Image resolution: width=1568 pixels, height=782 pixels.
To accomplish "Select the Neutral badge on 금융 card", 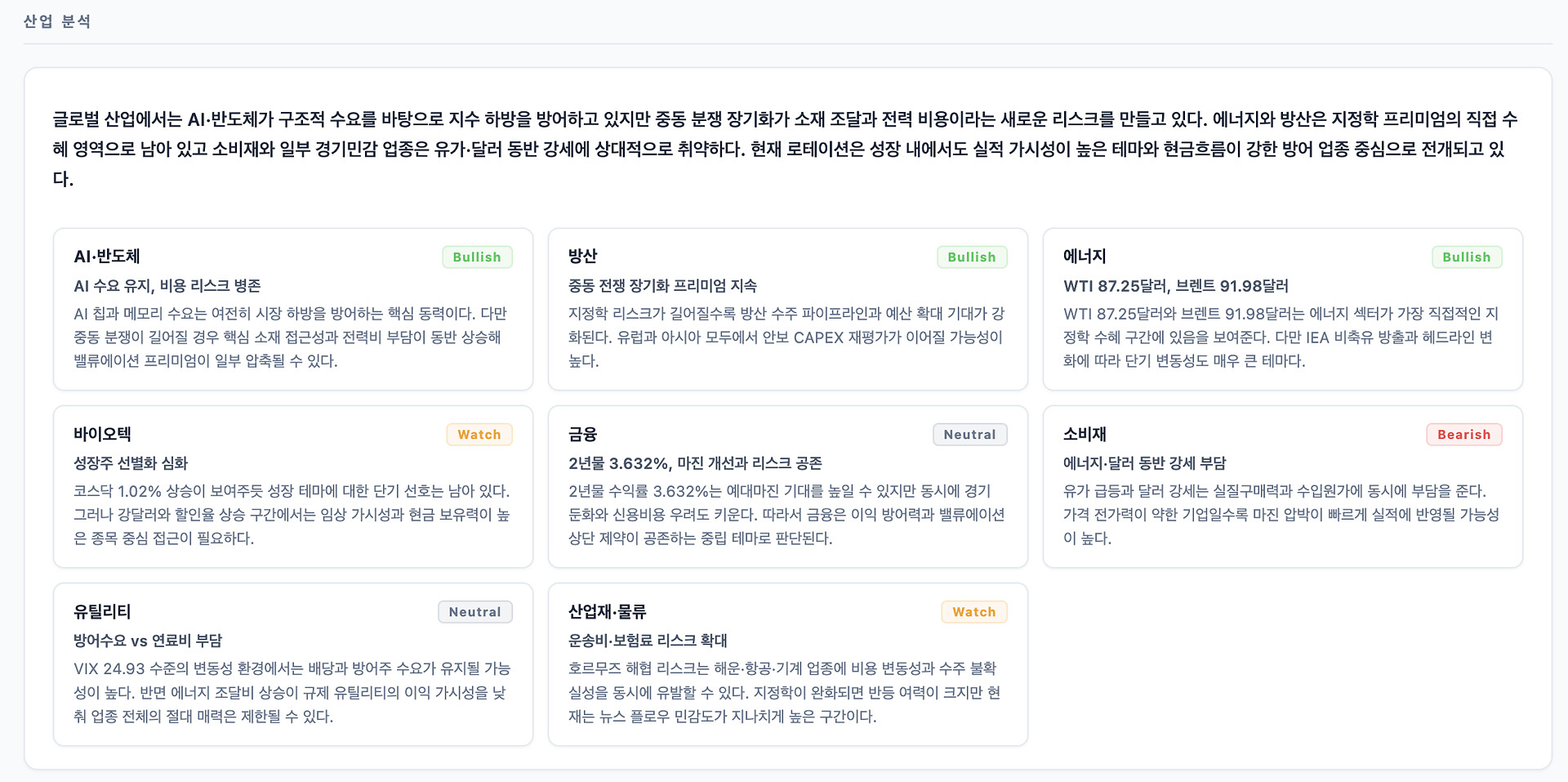I will coord(969,435).
